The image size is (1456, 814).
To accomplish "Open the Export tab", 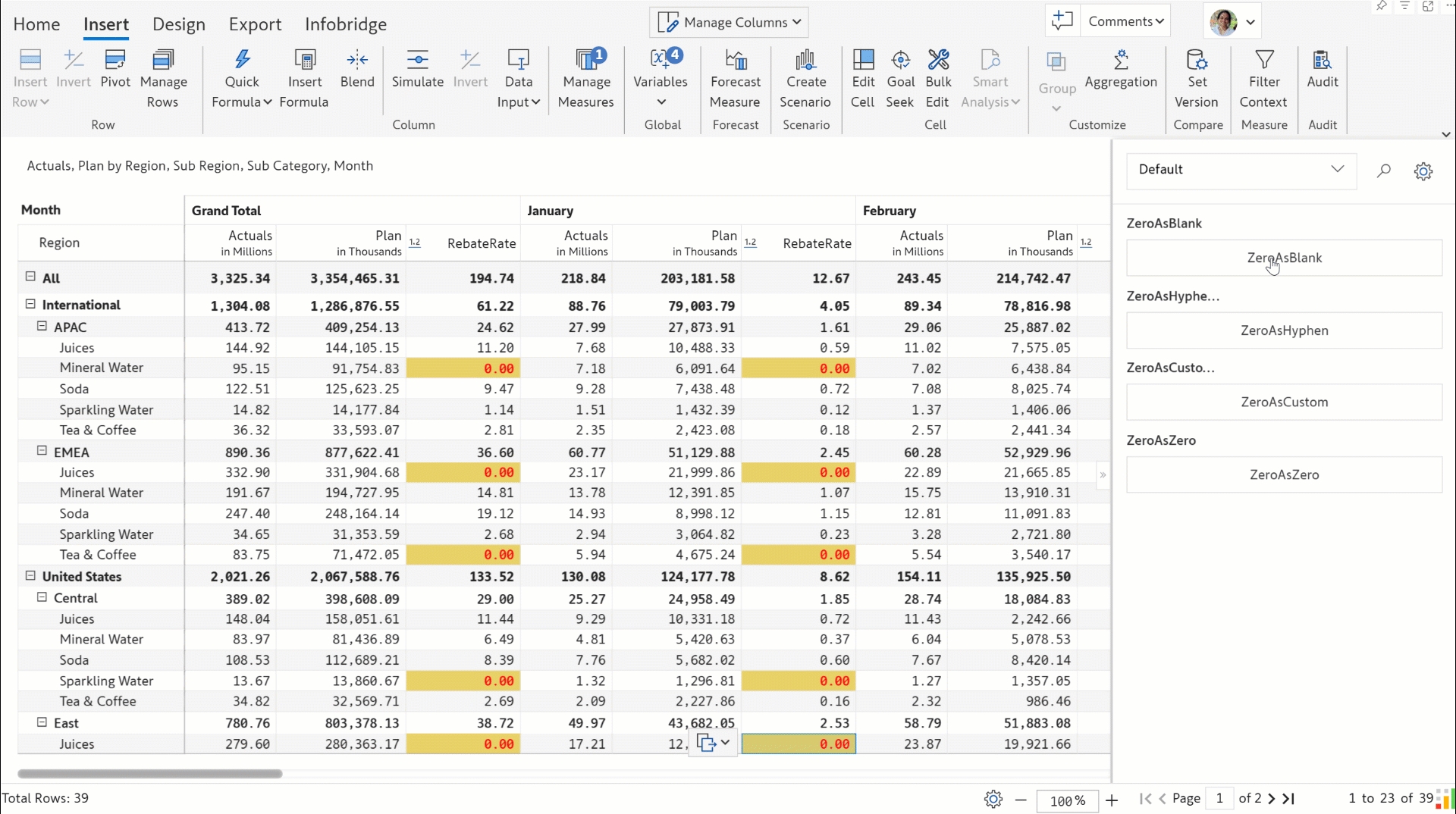I will pos(255,24).
